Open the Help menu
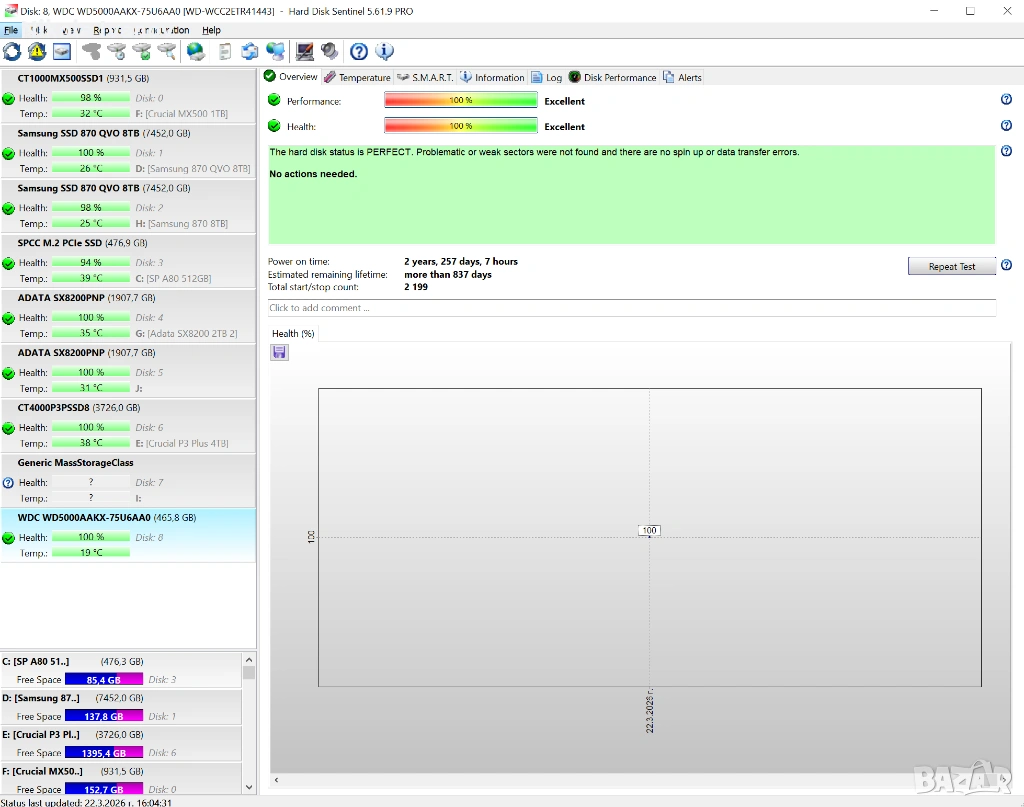Viewport: 1024px width, 807px height. click(x=212, y=31)
